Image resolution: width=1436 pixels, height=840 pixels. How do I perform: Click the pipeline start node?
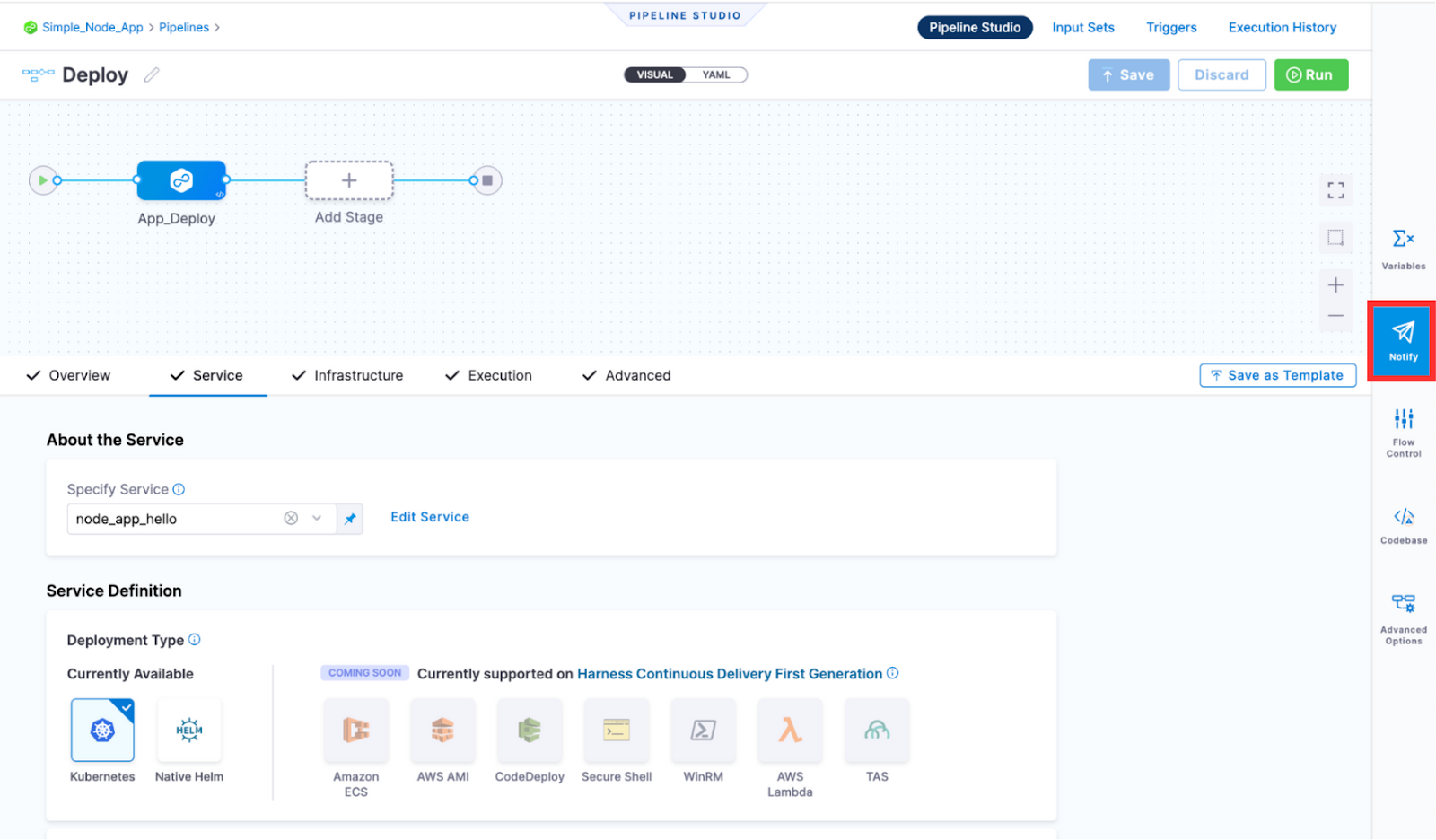click(41, 180)
